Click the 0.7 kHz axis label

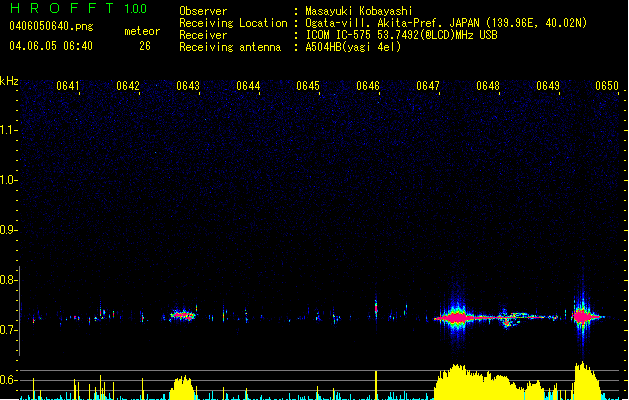point(9,330)
